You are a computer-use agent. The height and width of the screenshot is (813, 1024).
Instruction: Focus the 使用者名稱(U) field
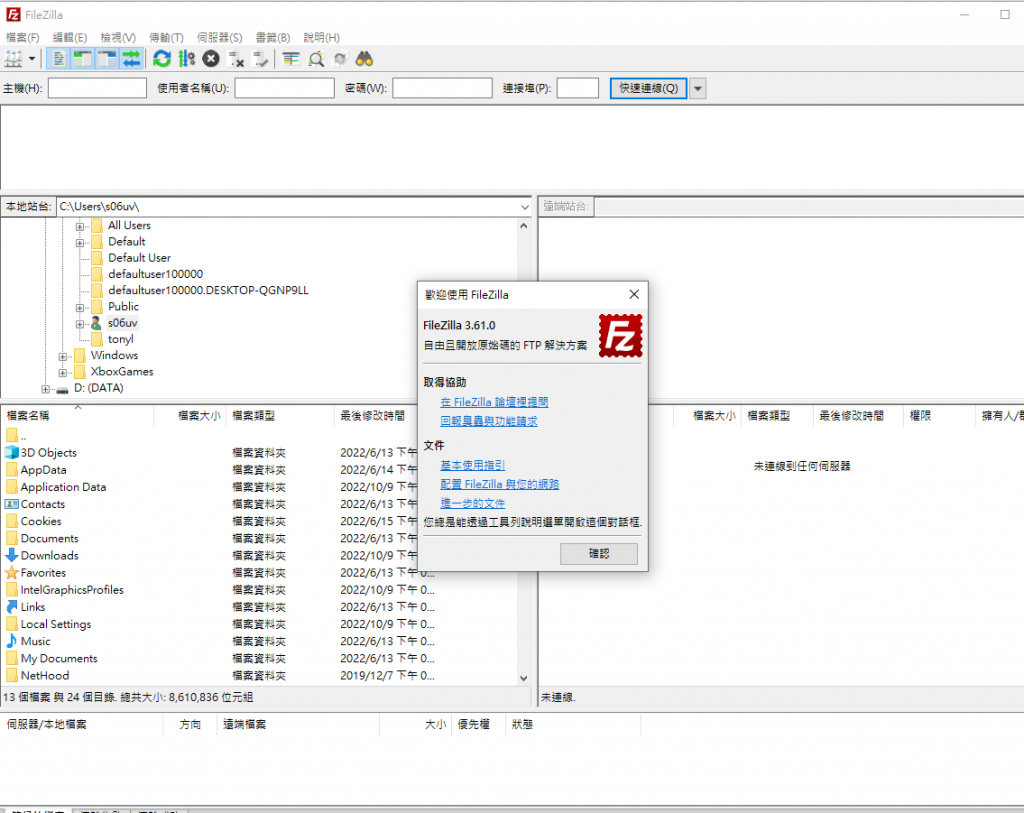tap(285, 88)
